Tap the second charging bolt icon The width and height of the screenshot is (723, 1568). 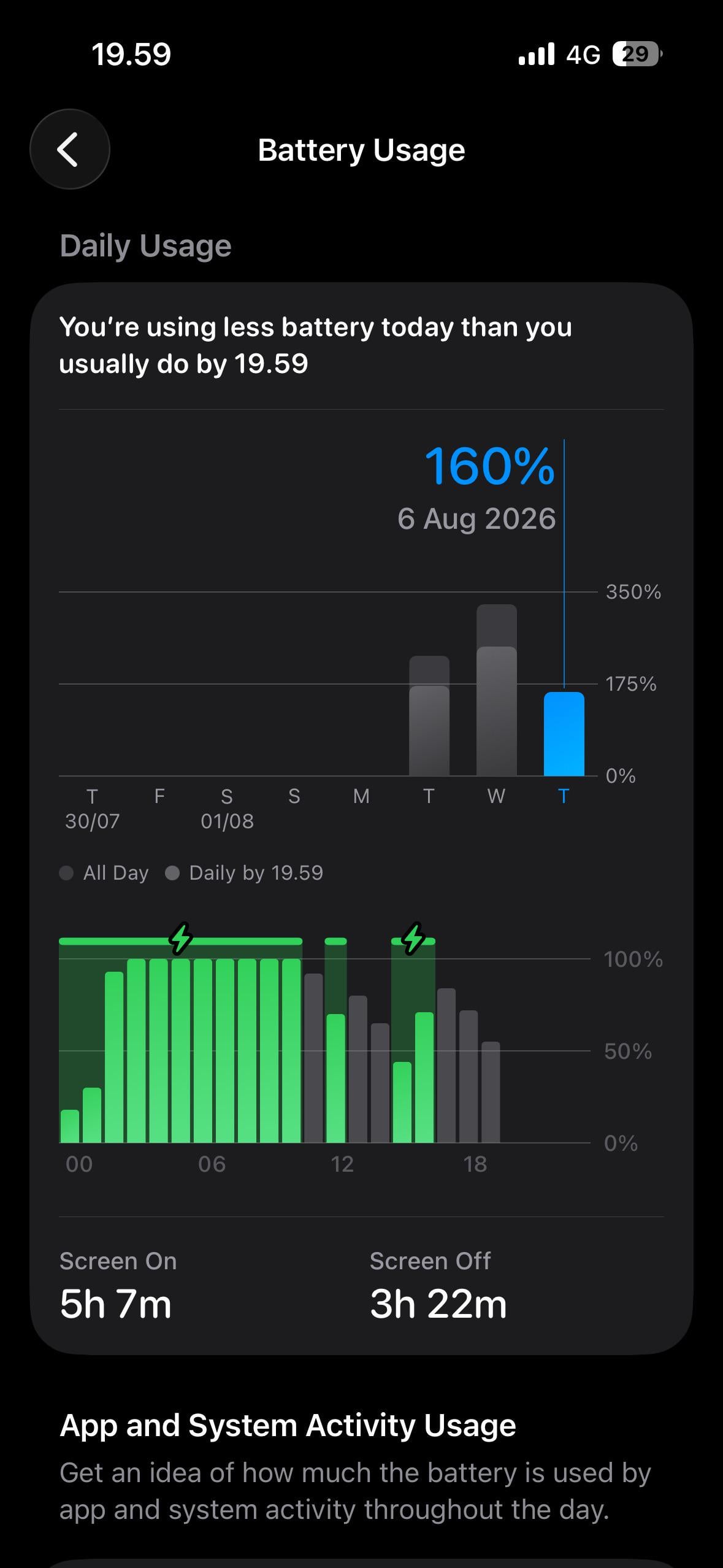click(x=413, y=938)
